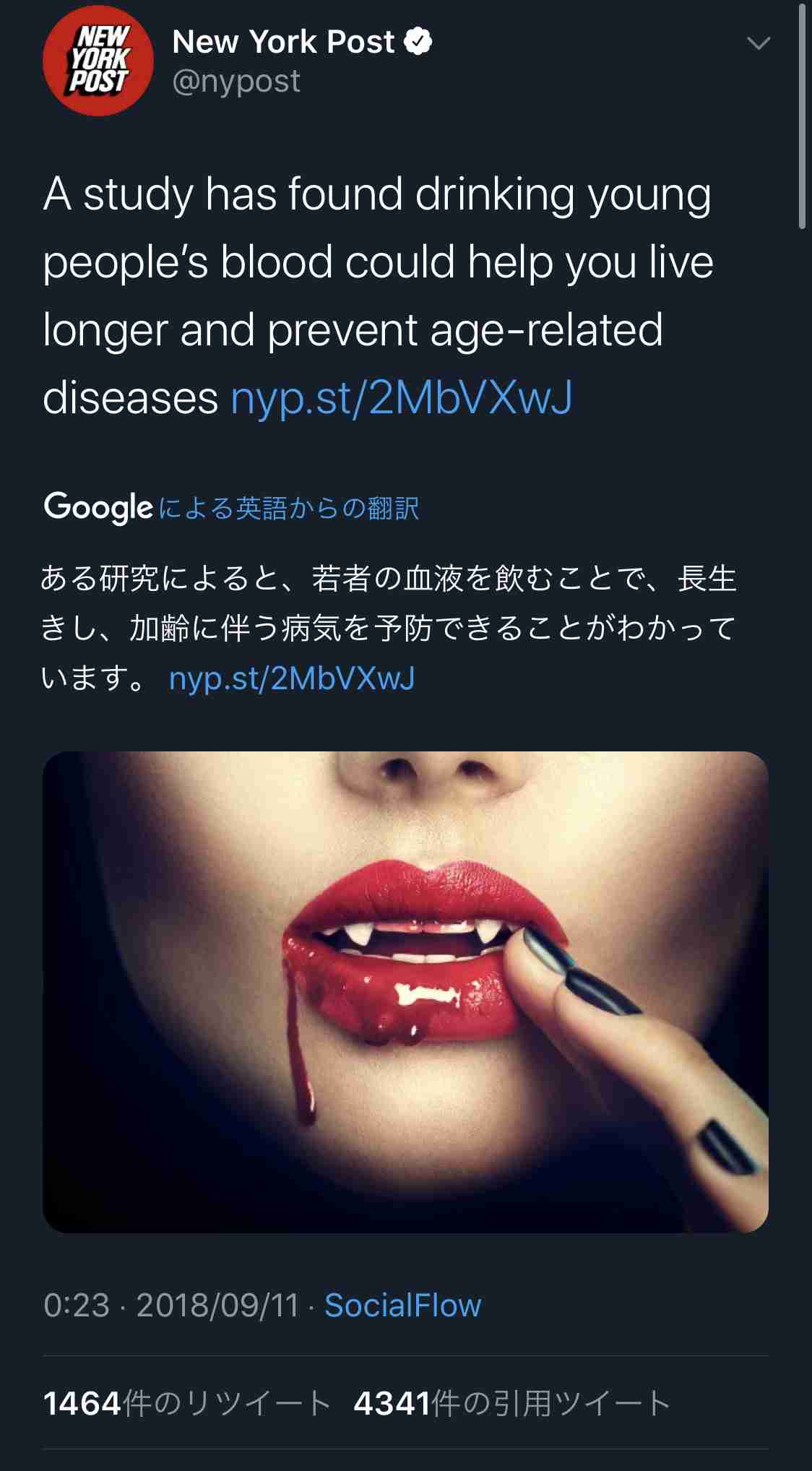812x1471 pixels.
Task: View the 4341 quote tweets list
Action: [512, 1403]
